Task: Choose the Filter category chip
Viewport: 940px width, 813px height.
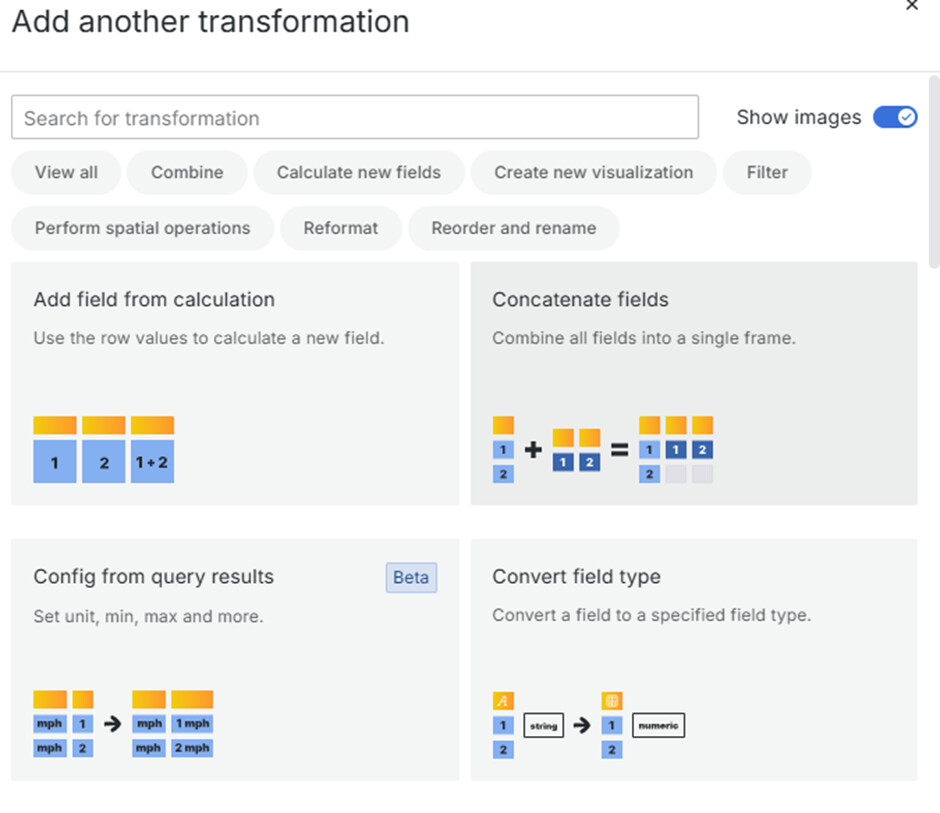Action: click(x=767, y=172)
